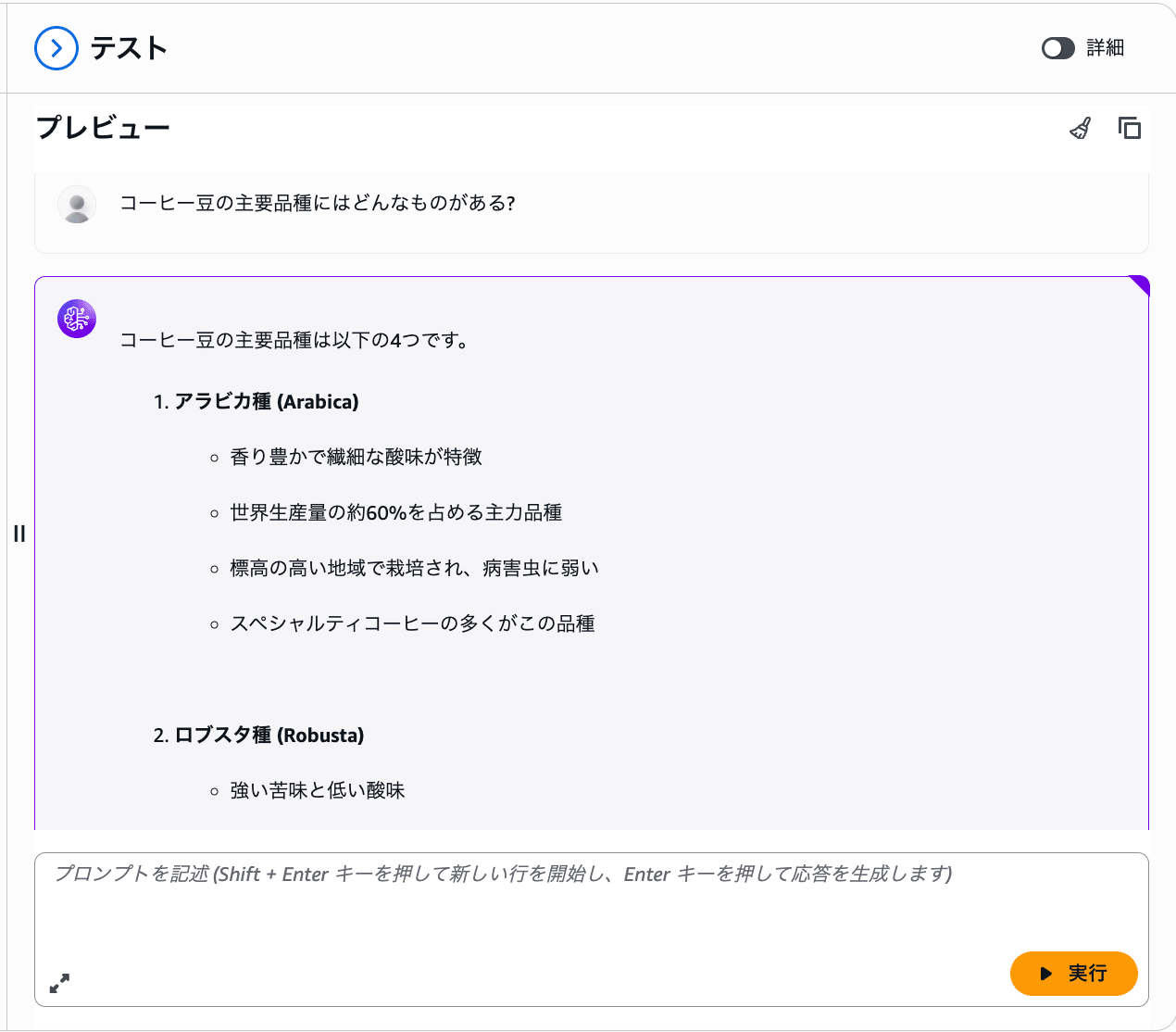The height and width of the screenshot is (1032, 1176).
Task: Click the bullet 強い苦味と低い酸味
Action: [x=318, y=790]
